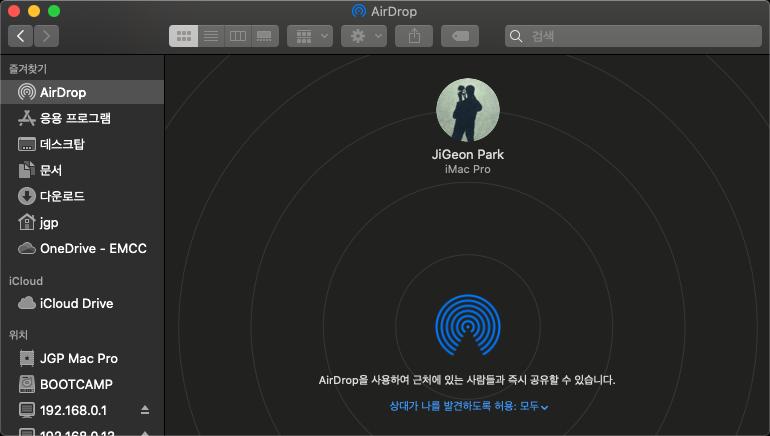Switch to list view
Viewport: 770px width, 436px height.
pos(211,36)
